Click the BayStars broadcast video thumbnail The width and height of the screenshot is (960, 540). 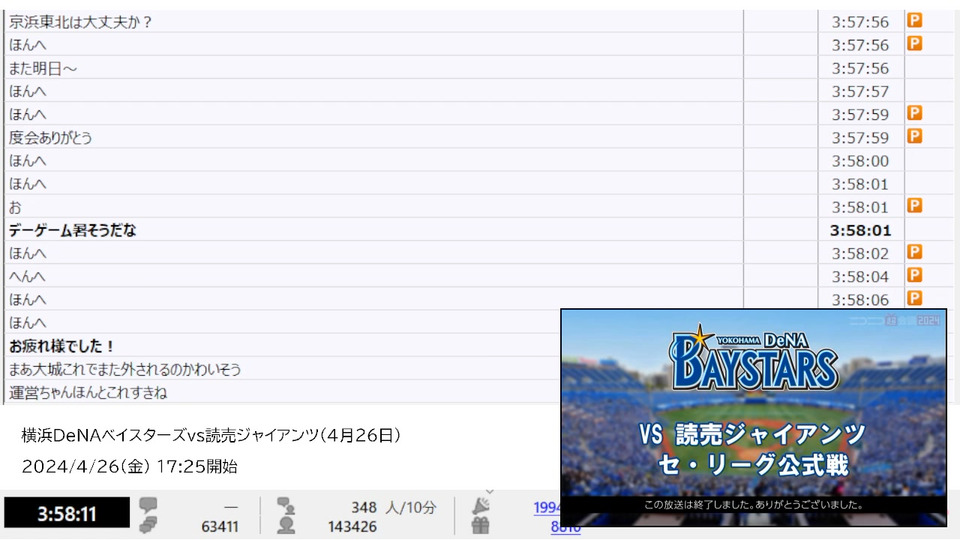[754, 418]
